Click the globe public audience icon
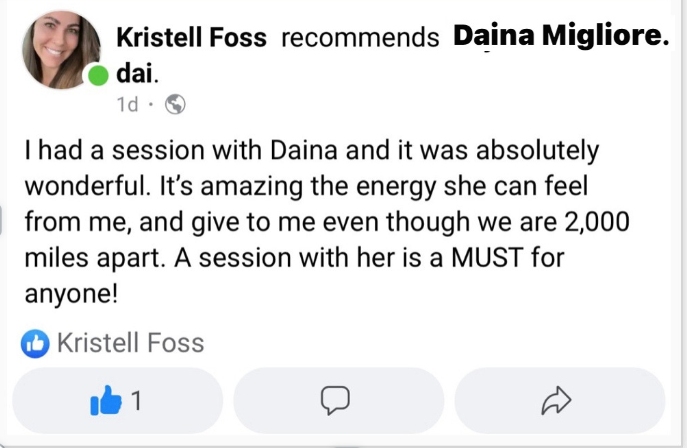This screenshot has height=448, width=687. (x=174, y=104)
